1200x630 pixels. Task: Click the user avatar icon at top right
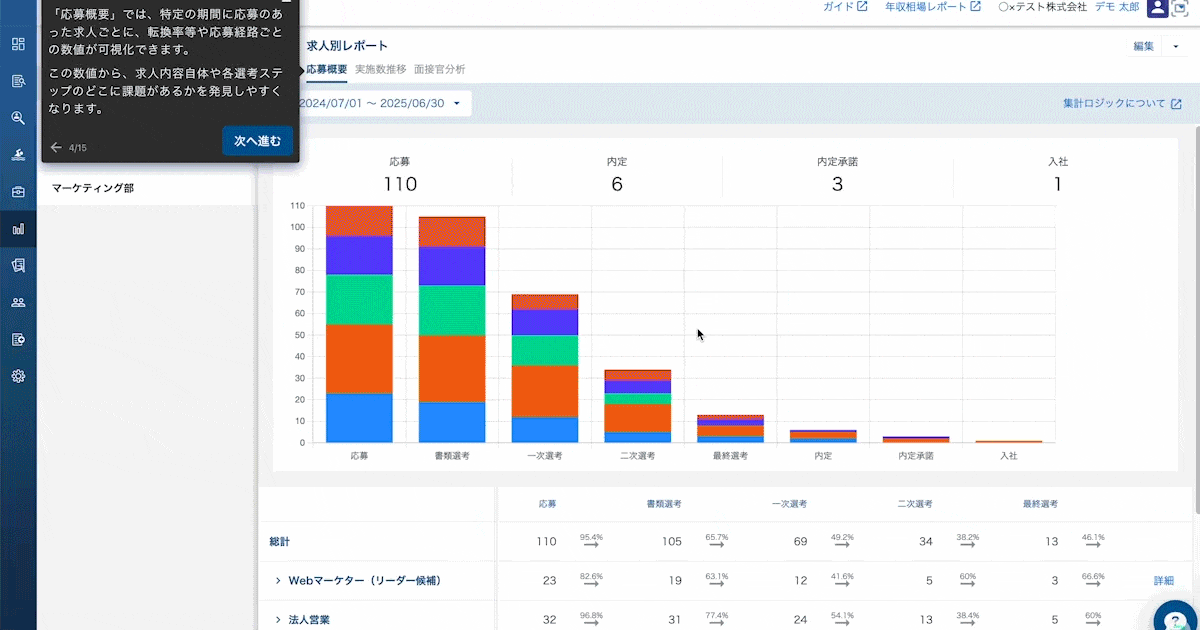coord(1157,8)
